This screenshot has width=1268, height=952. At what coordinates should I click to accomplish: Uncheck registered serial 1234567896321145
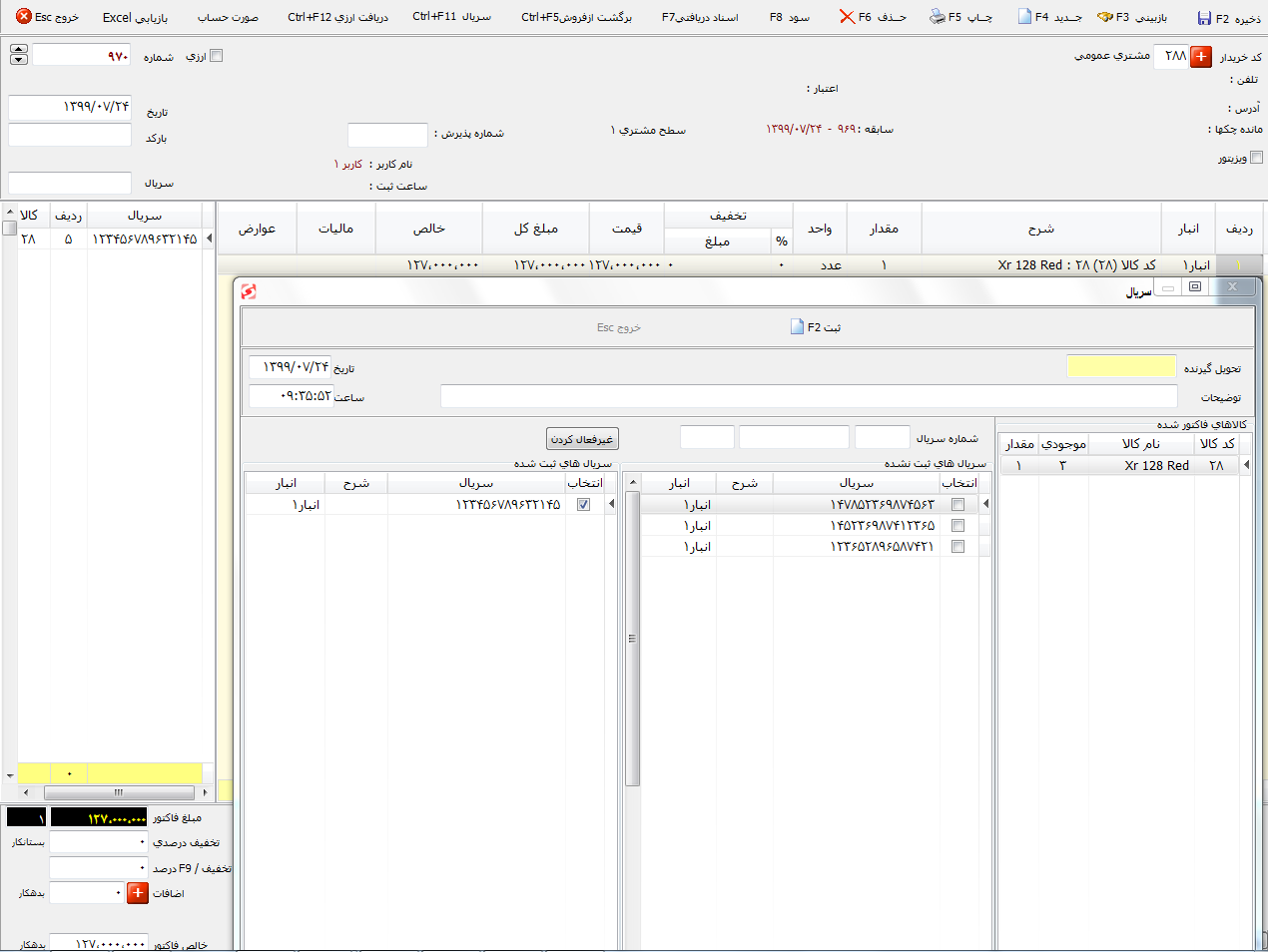tap(583, 505)
